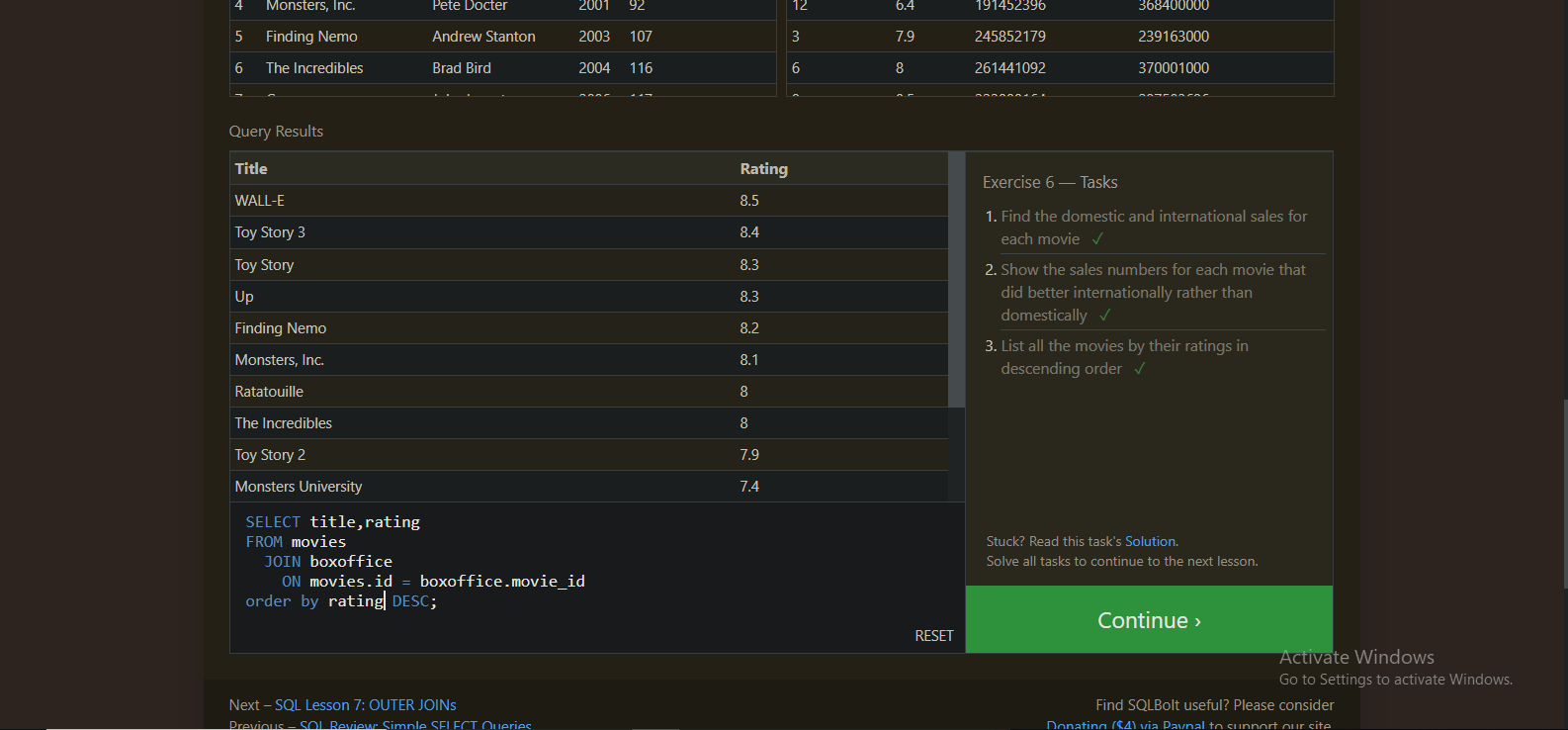Open SQL Lesson 7: OUTER JOINs link

point(365,705)
